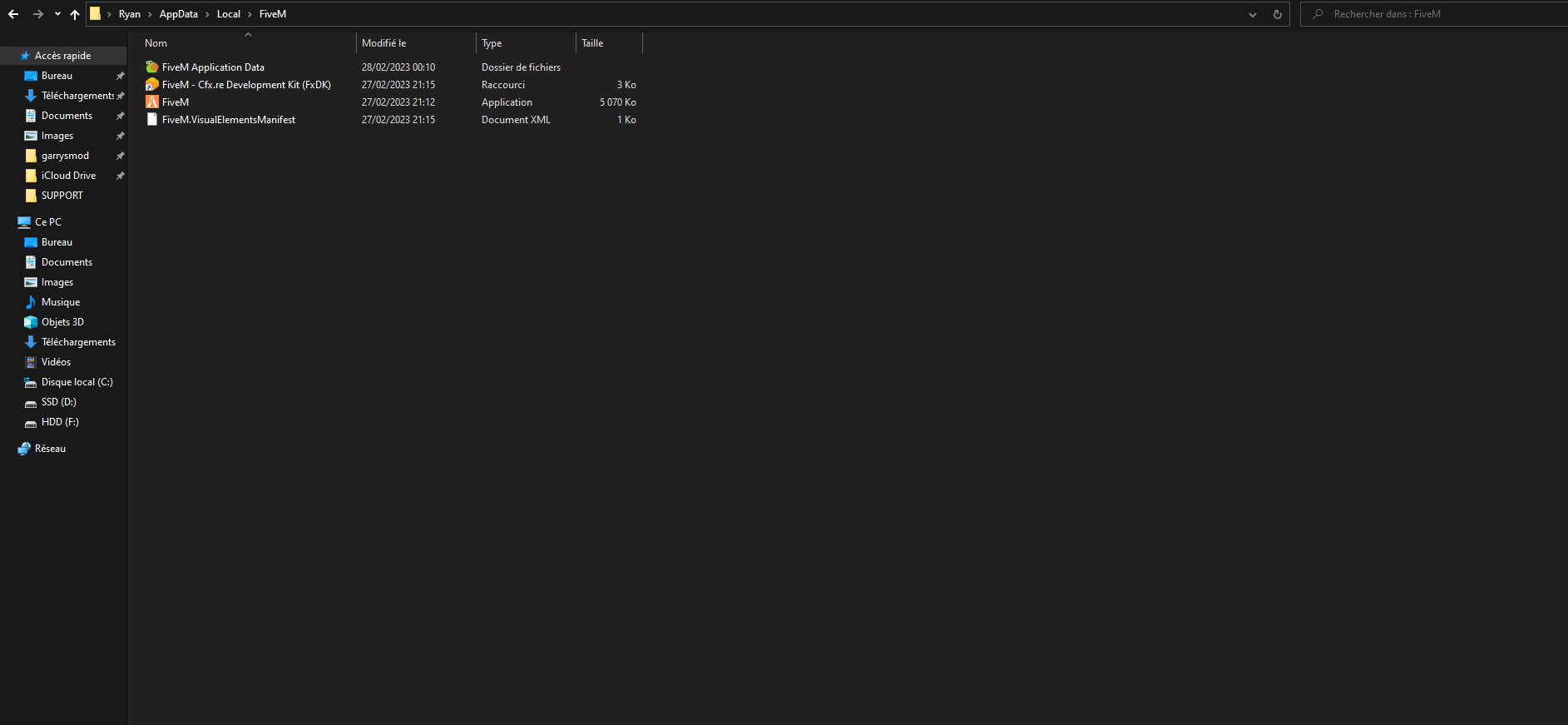
Task: Click the 28/02/2023 00:10 date cell
Action: click(398, 67)
